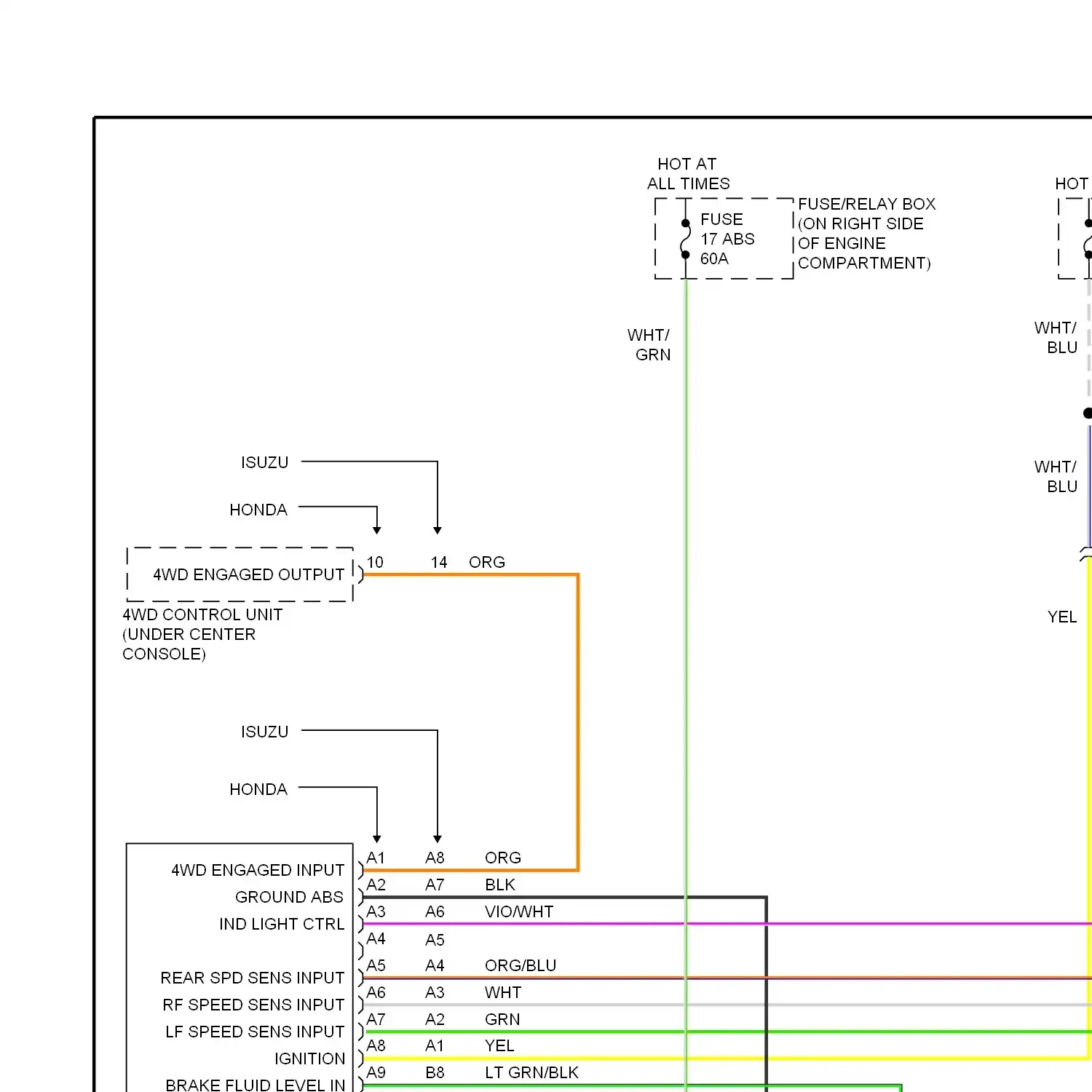Screen dimensions: 1092x1092
Task: Click the vertical orange wire segment
Action: pos(577,722)
